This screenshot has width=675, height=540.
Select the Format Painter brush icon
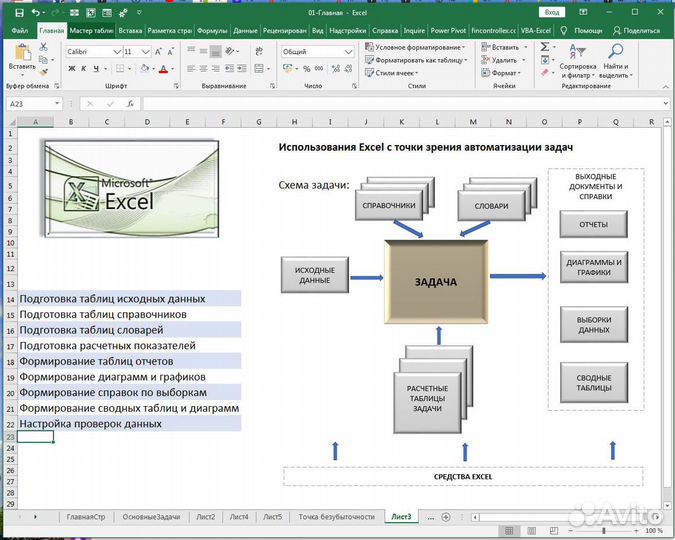tap(43, 72)
